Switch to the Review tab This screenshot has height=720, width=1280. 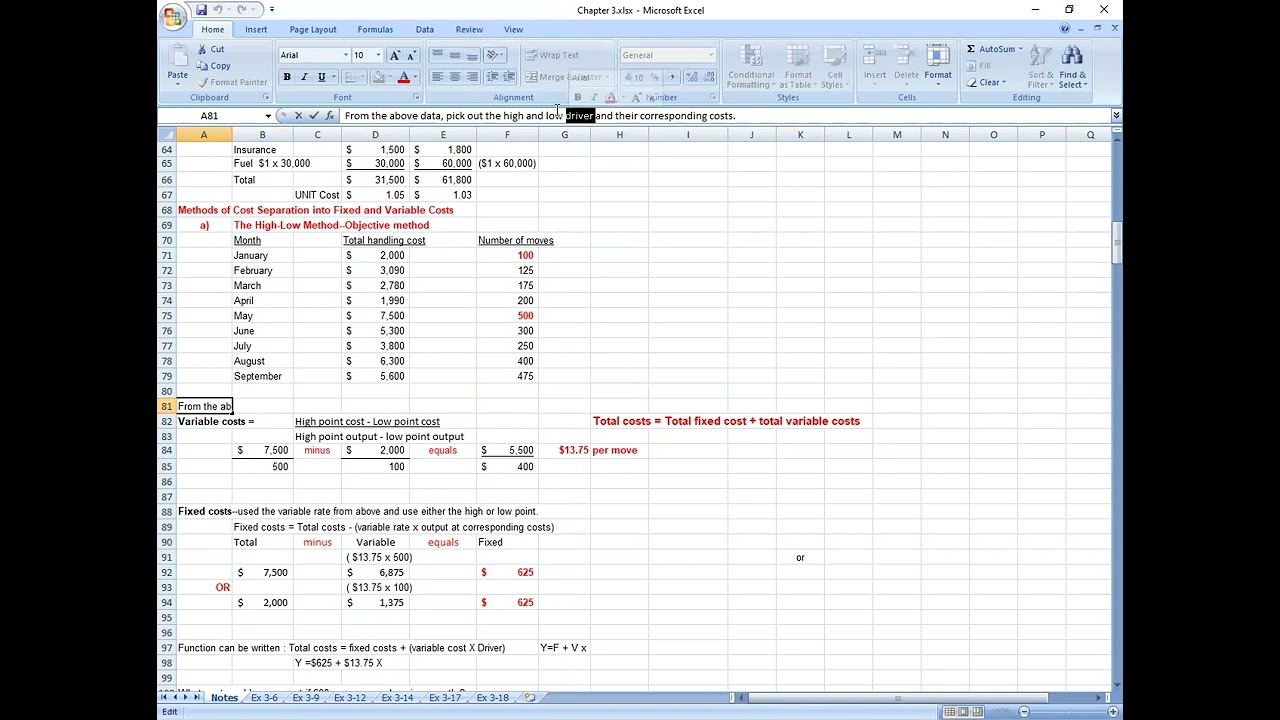469,29
